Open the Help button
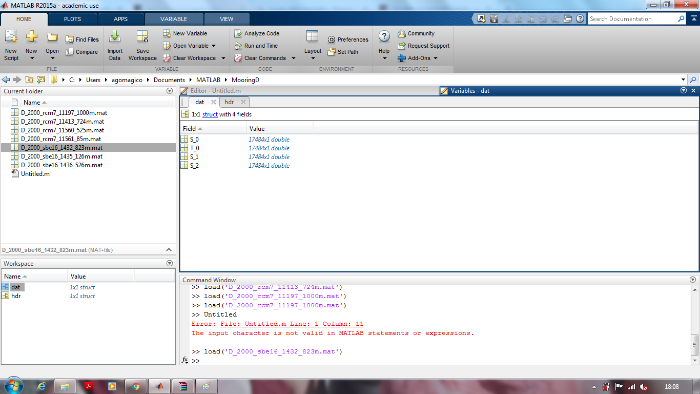The image size is (700, 394). [x=384, y=45]
